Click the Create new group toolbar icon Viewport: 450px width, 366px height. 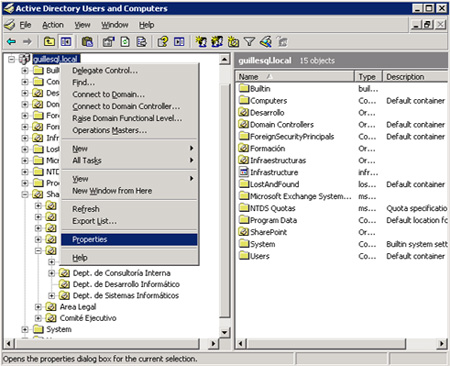[x=217, y=42]
